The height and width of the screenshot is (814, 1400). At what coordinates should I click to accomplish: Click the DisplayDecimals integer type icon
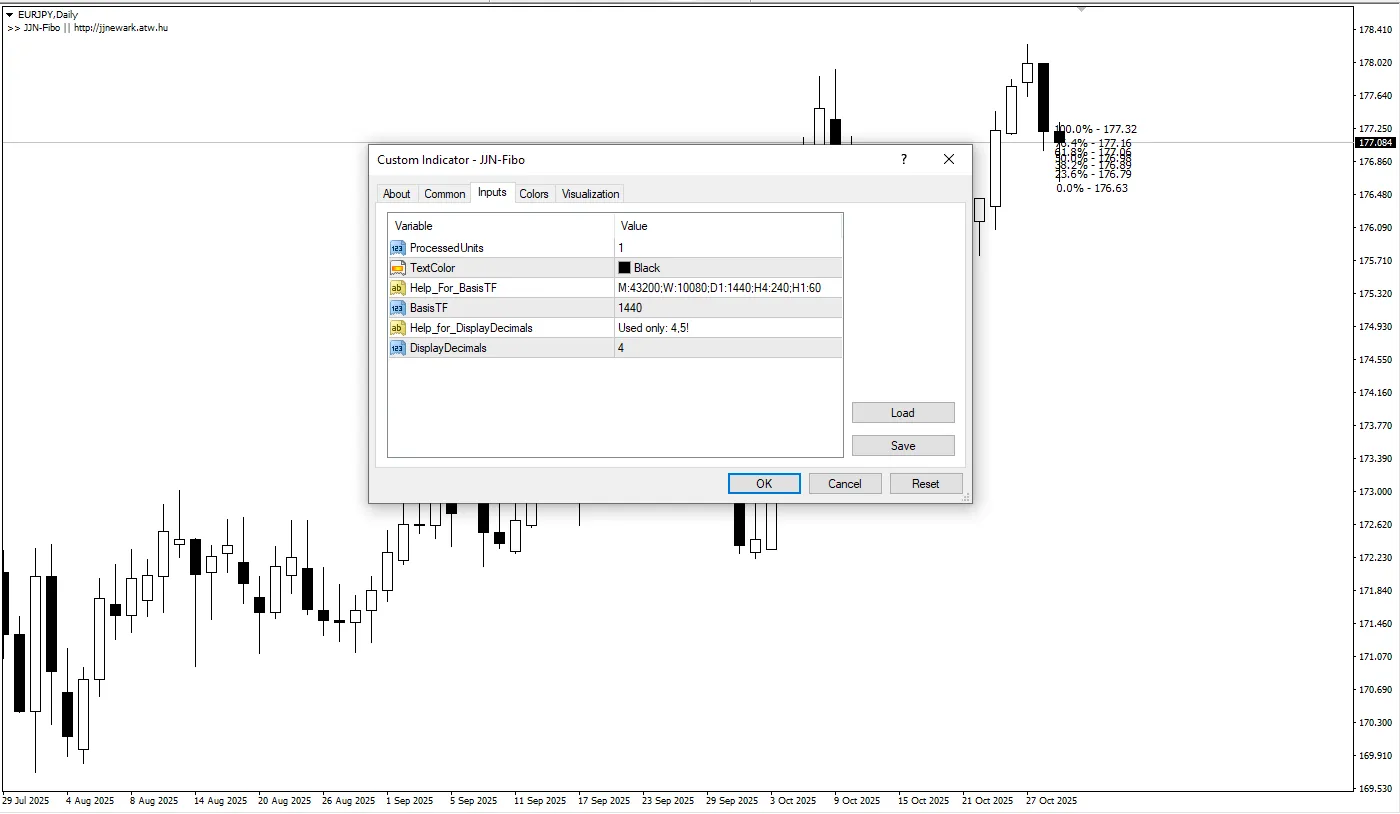(397, 348)
